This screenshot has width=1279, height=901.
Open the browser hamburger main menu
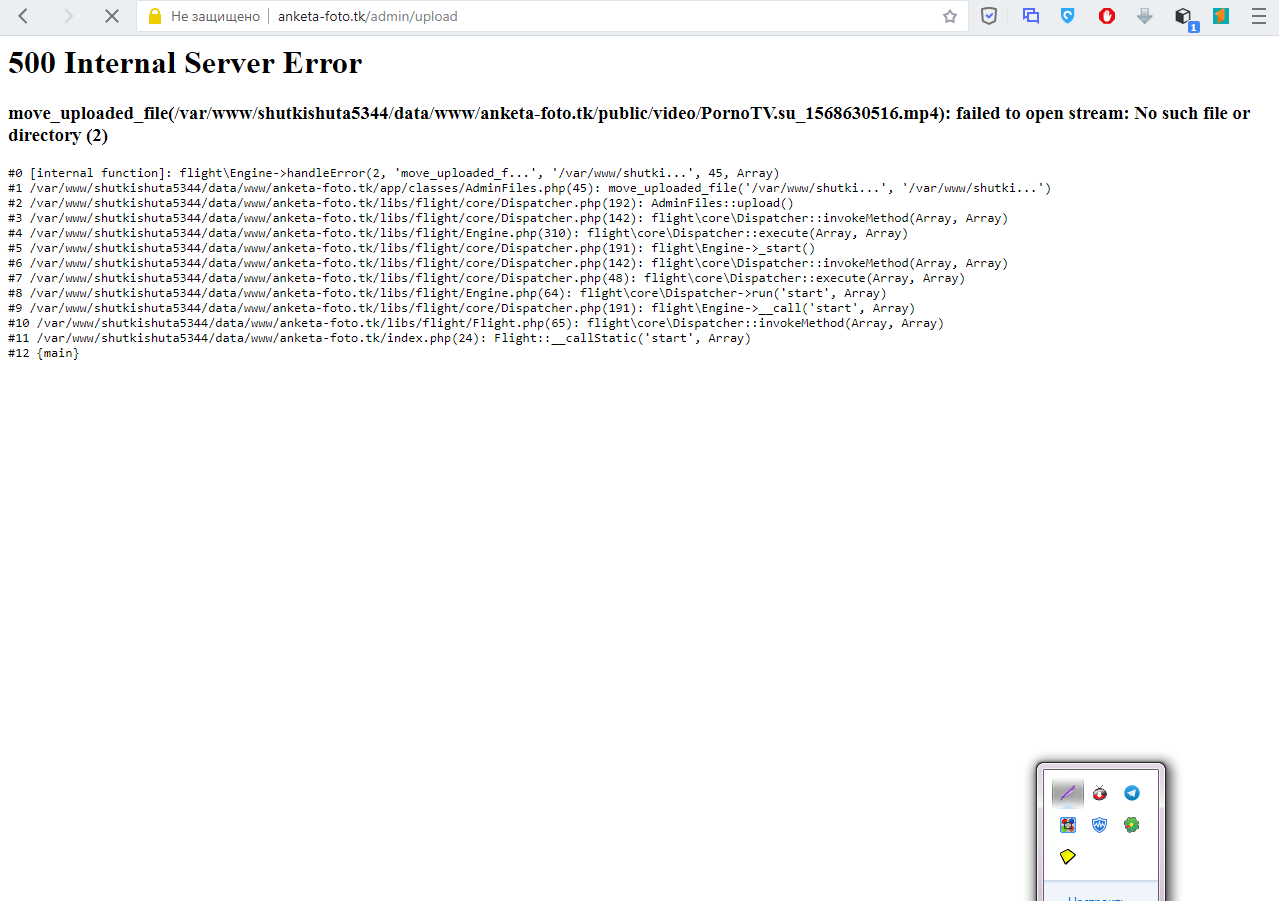1258,16
